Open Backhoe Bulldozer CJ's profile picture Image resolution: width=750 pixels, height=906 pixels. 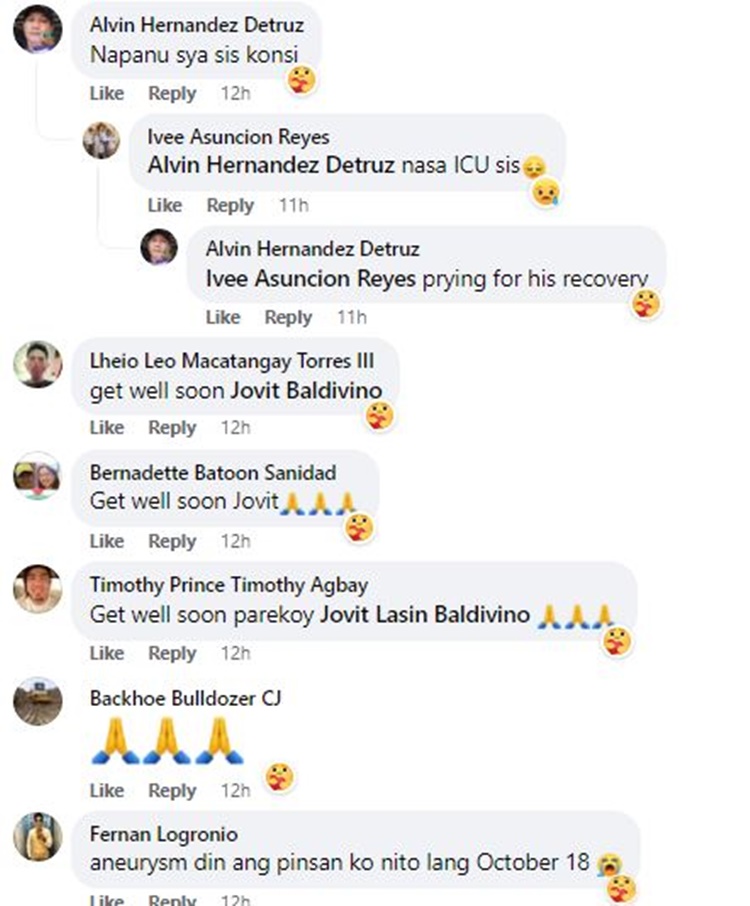tap(38, 701)
